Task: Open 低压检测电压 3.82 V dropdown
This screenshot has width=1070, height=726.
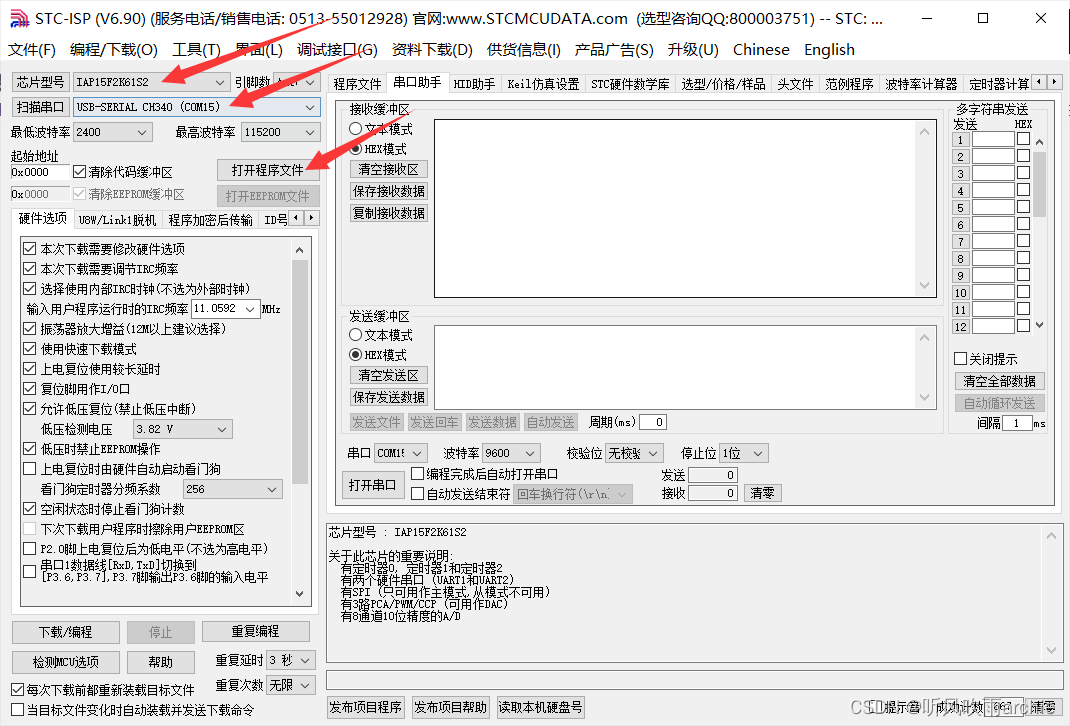Action: click(x=182, y=429)
